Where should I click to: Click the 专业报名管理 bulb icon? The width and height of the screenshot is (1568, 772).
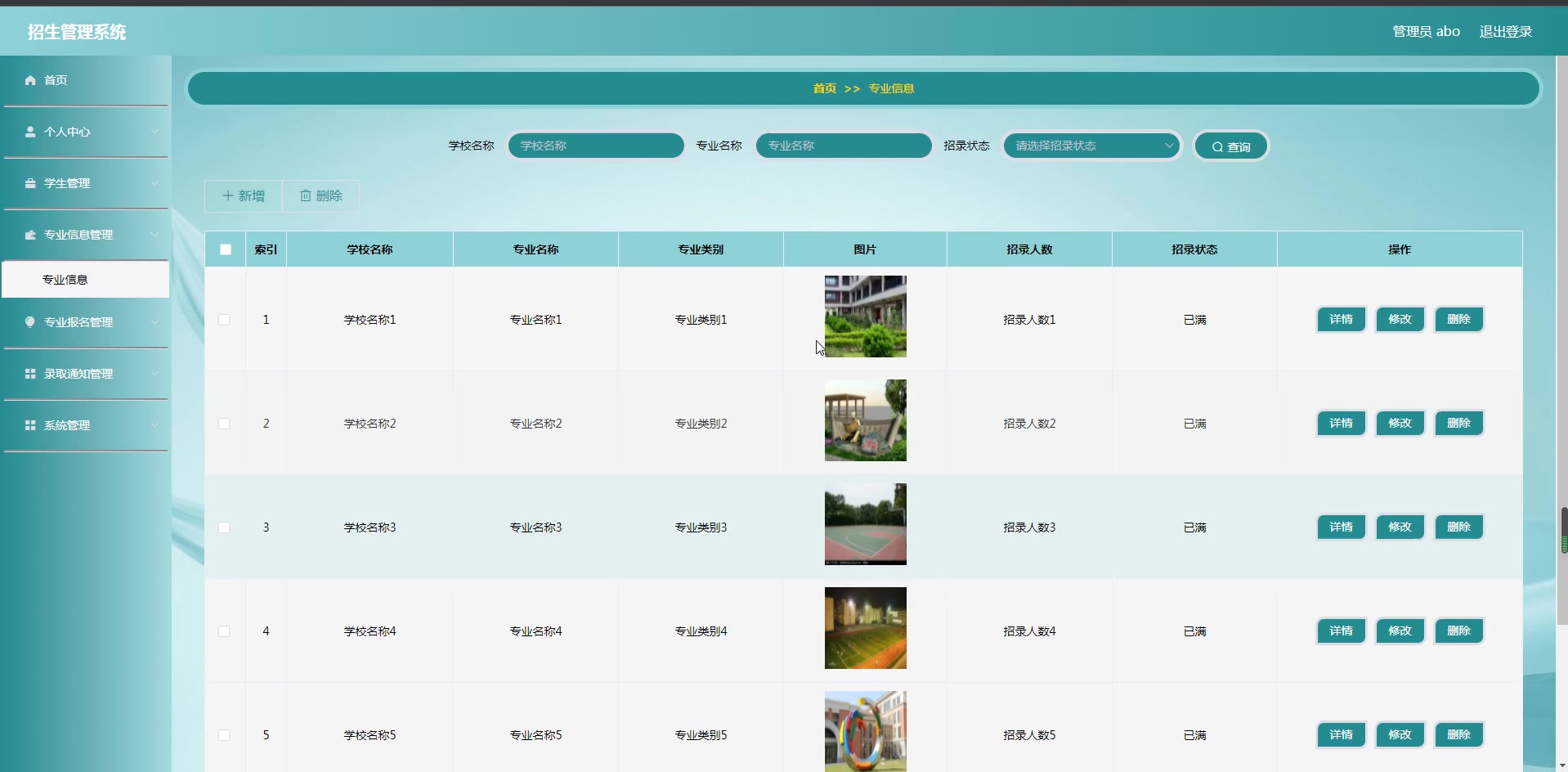[x=30, y=322]
